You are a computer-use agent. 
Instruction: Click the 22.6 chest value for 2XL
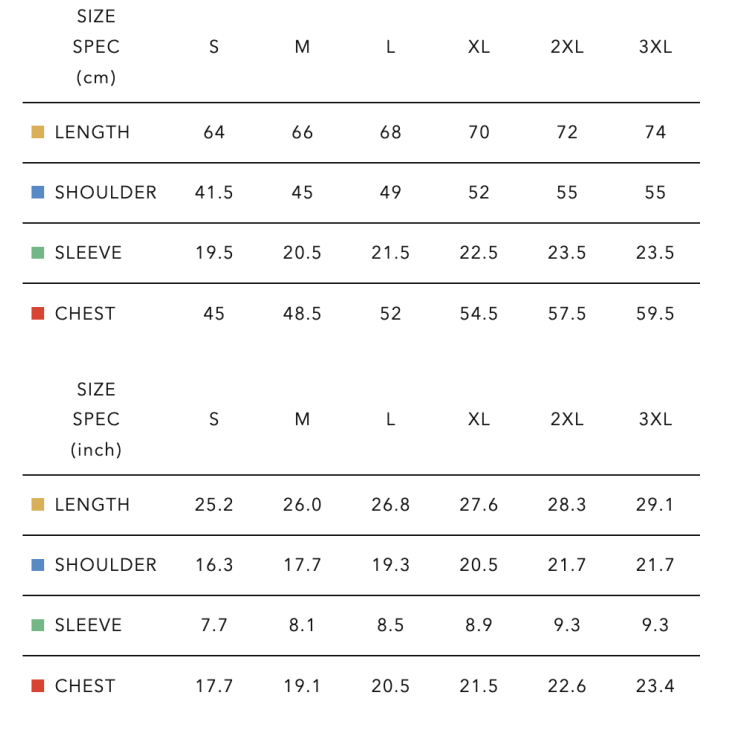coord(567,686)
